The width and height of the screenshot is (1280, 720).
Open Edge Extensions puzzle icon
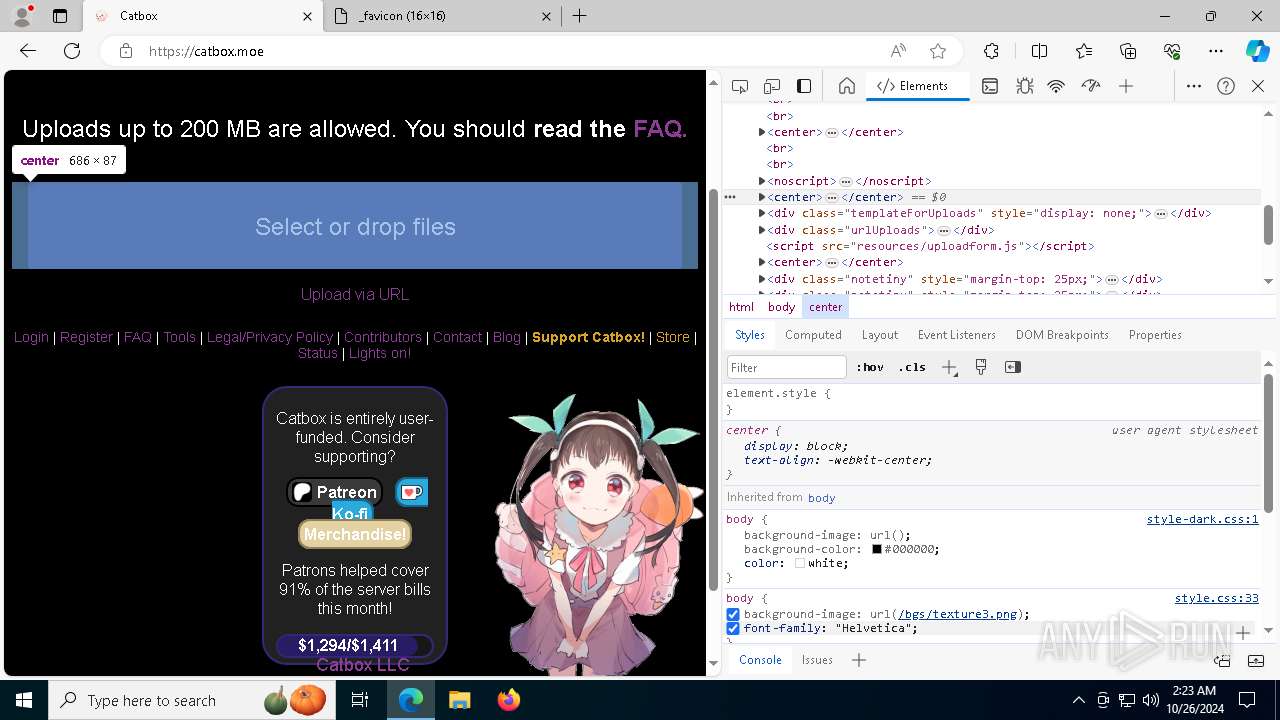click(x=991, y=51)
